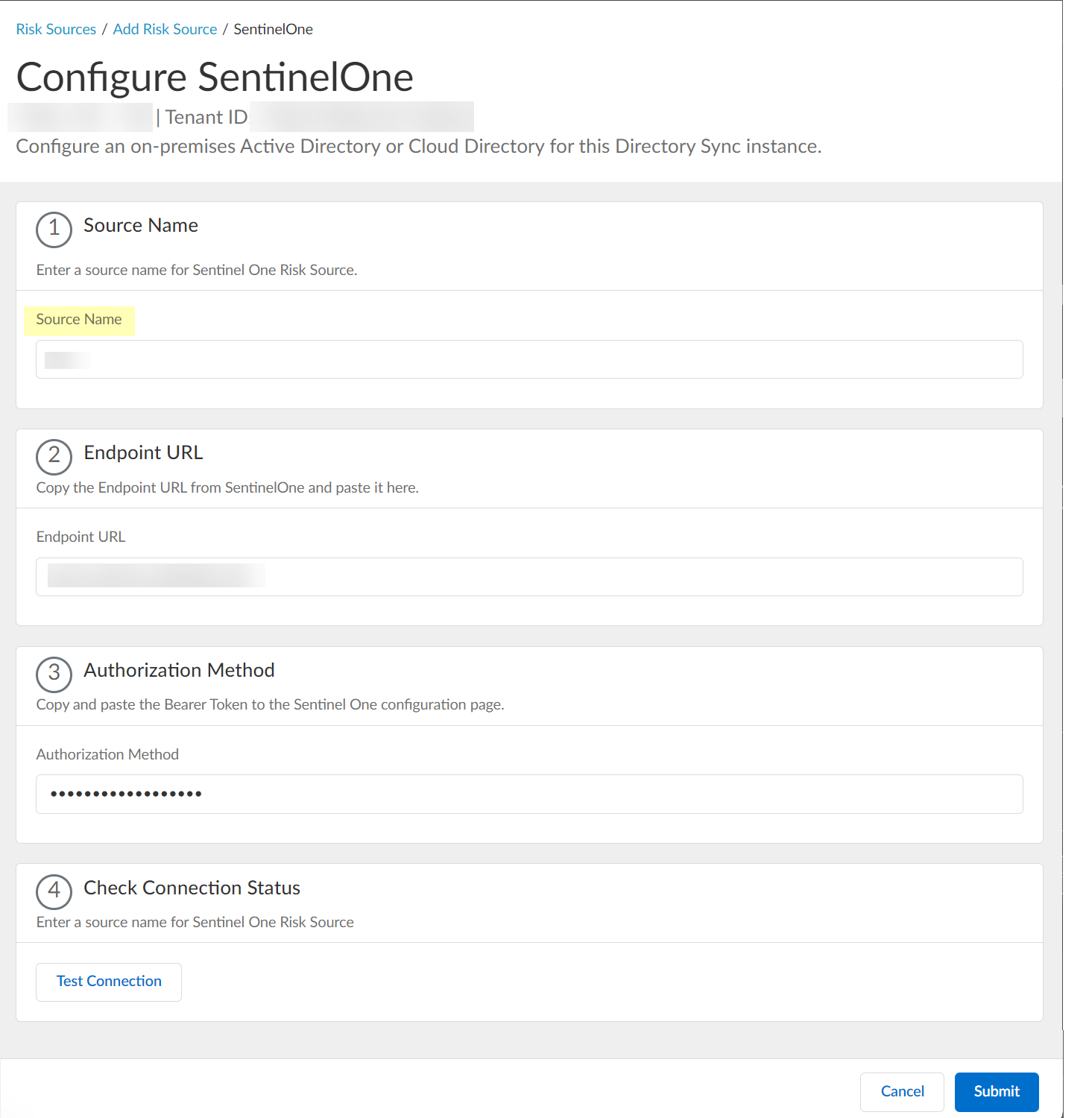
Task: Click into the Endpoint URL text field
Action: click(529, 577)
